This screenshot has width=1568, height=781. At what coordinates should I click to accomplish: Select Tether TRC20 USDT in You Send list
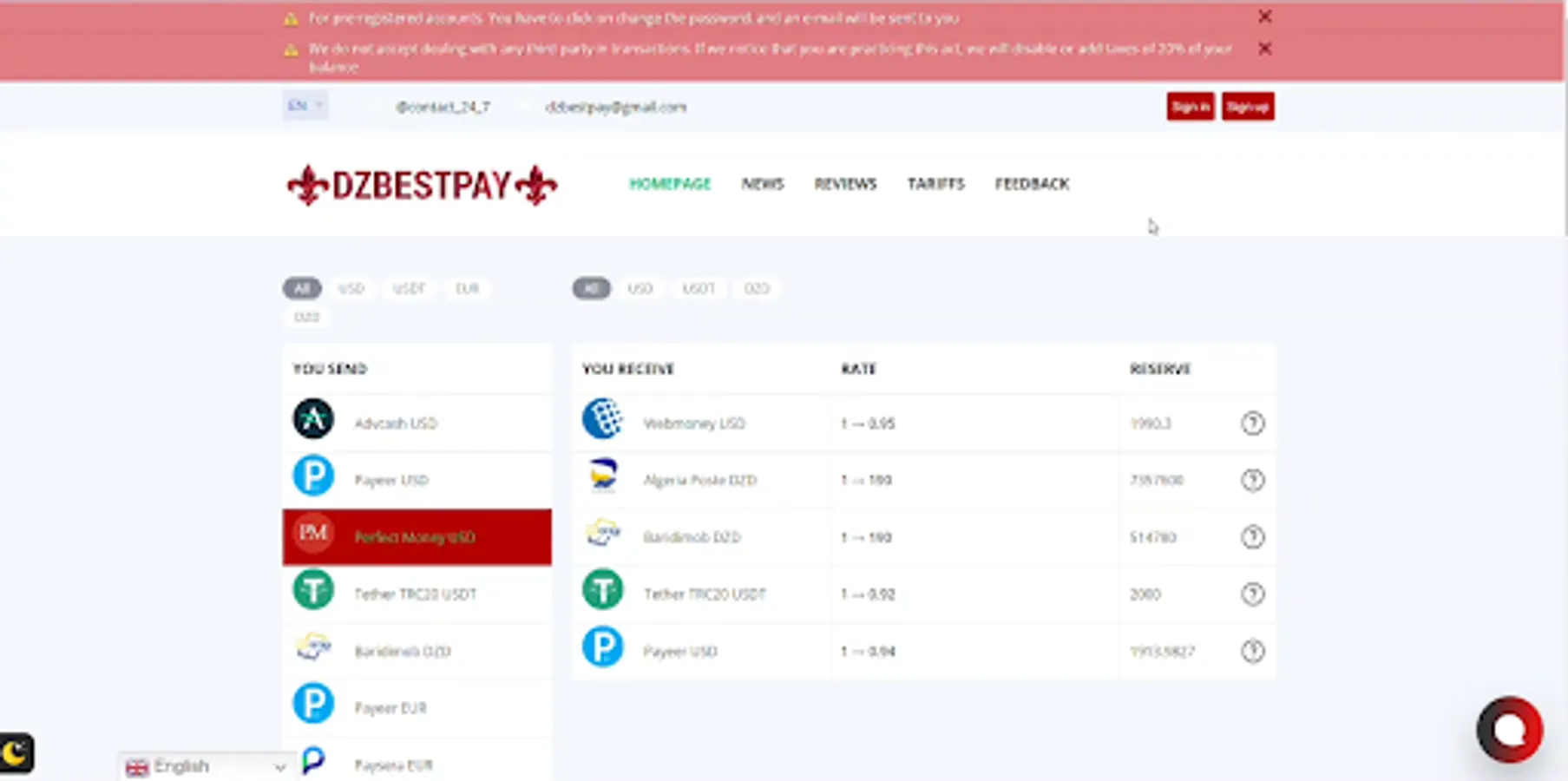pyautogui.click(x=417, y=594)
